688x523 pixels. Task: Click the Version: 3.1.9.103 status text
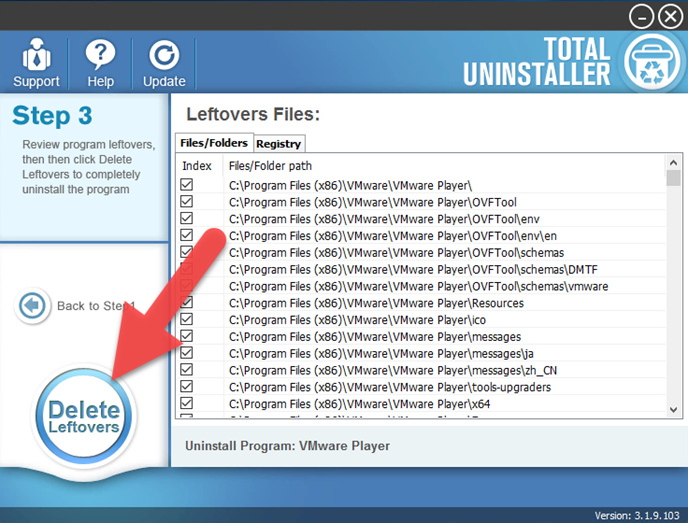tap(637, 516)
